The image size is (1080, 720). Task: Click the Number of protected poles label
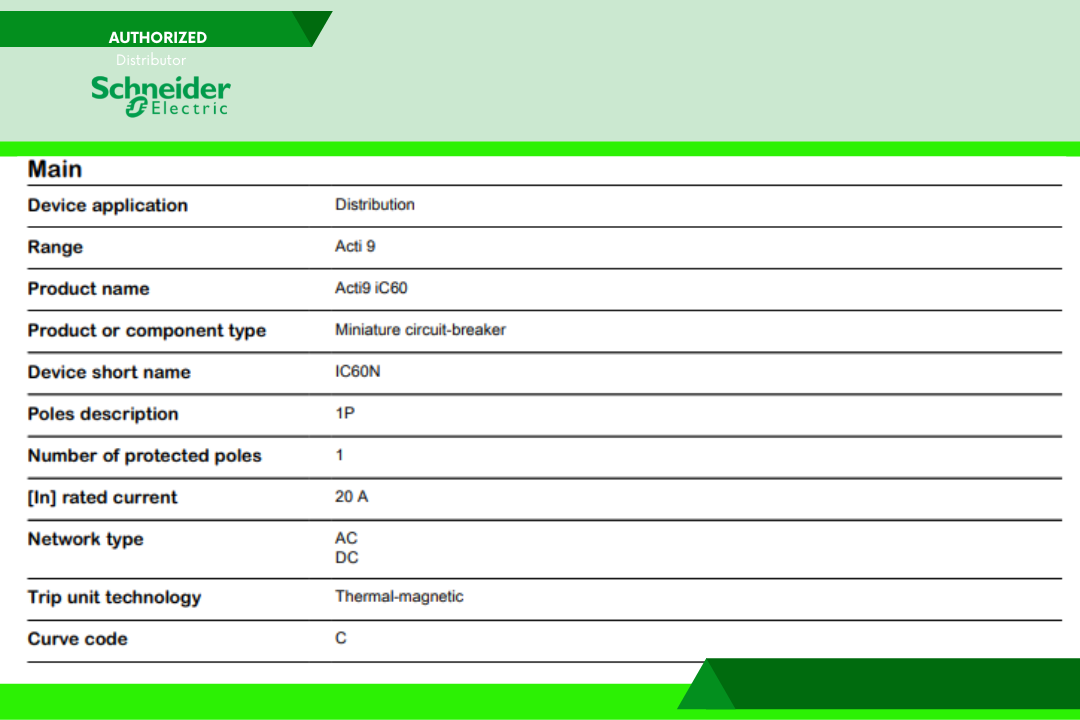(145, 456)
